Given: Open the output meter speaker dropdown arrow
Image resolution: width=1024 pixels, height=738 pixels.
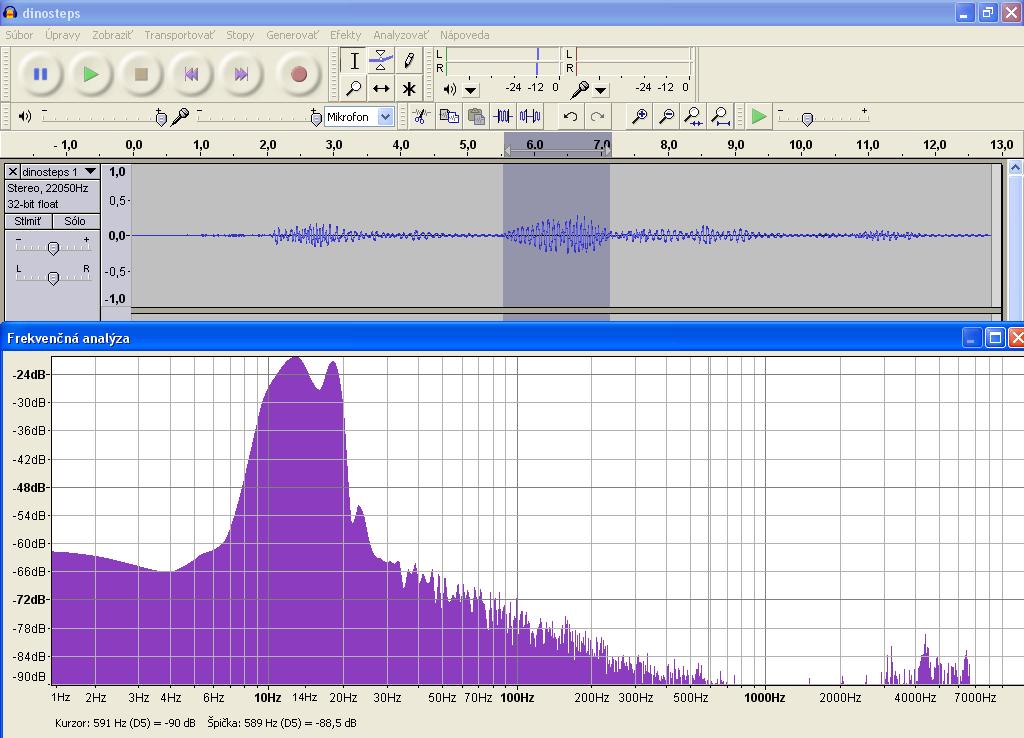Looking at the screenshot, I should pos(471,89).
